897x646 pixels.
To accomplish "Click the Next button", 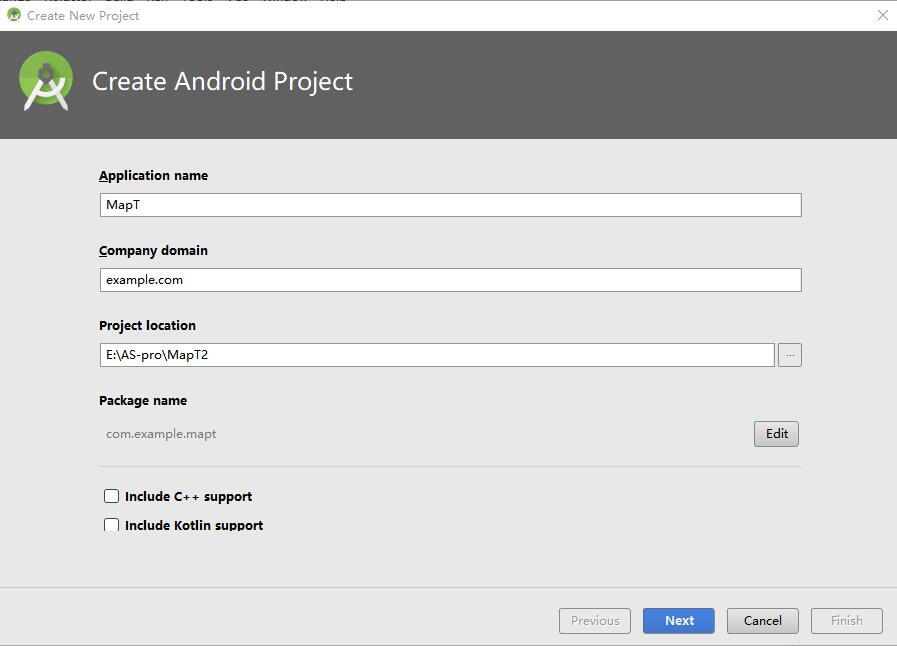I will [x=679, y=620].
